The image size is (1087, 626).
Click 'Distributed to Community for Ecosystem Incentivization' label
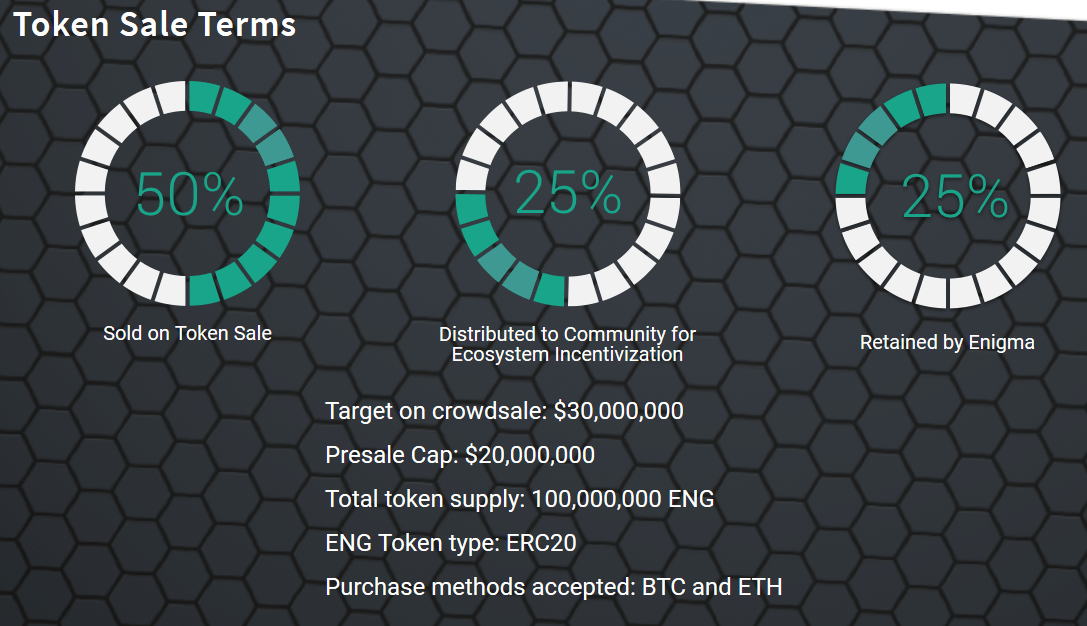(x=567, y=344)
